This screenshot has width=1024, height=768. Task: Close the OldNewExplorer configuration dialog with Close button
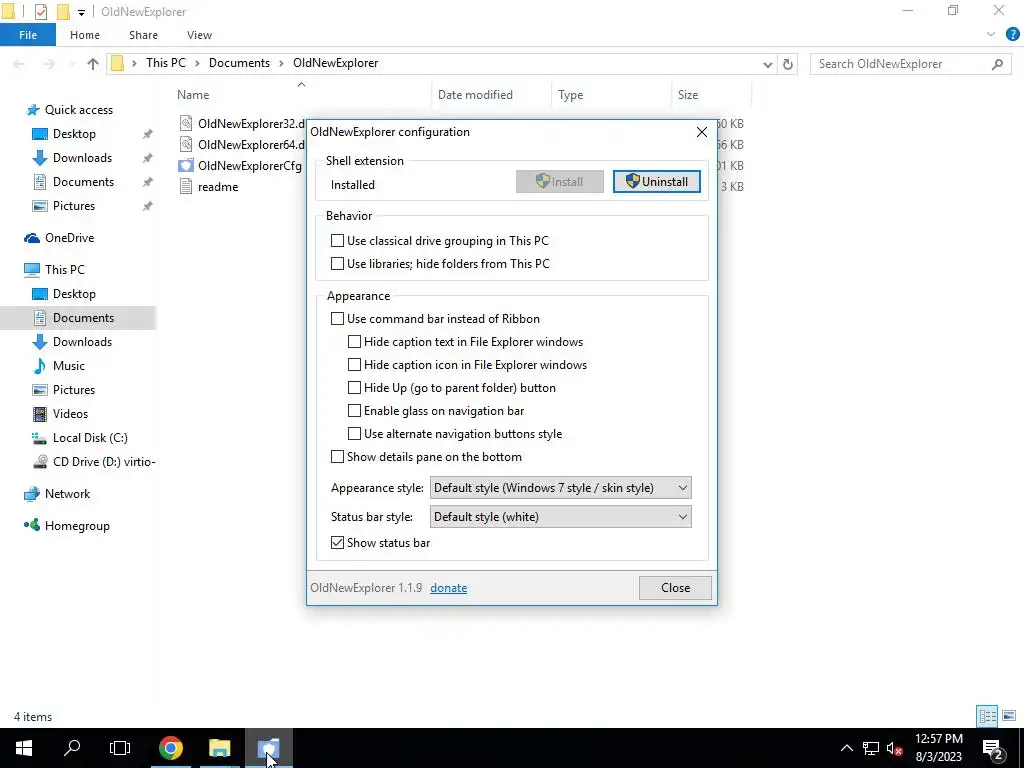click(x=675, y=588)
